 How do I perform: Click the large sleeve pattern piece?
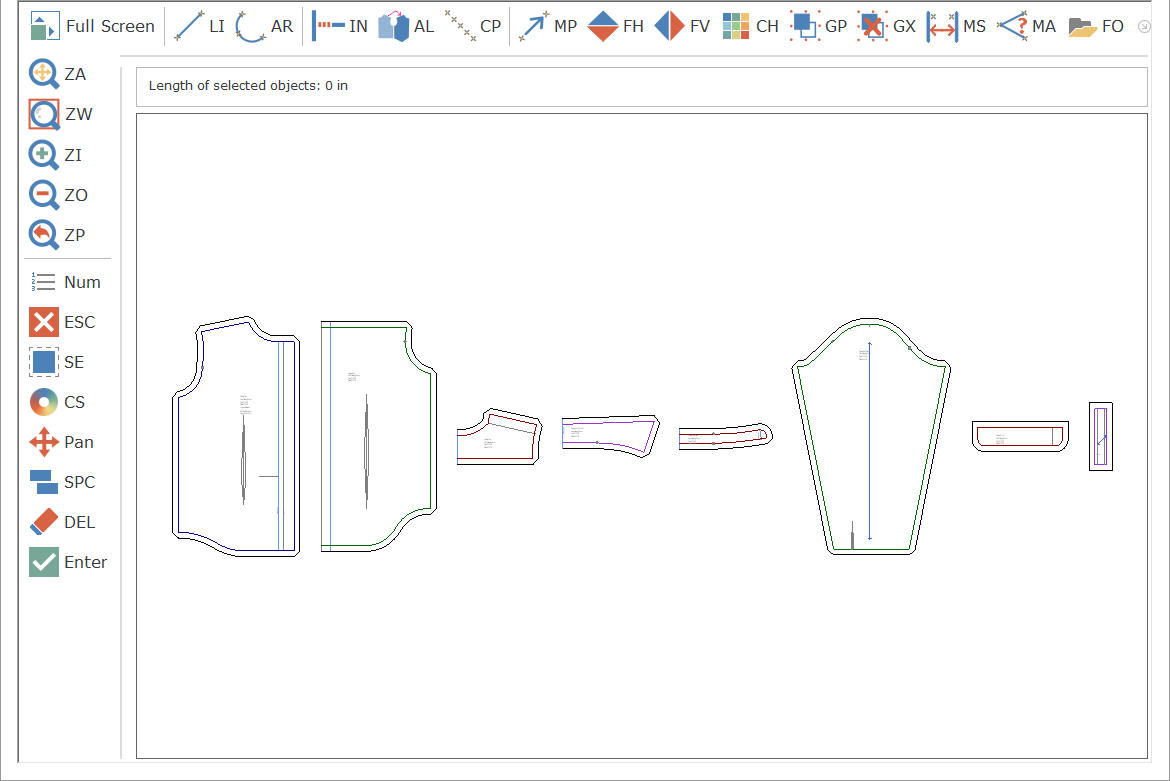point(870,440)
